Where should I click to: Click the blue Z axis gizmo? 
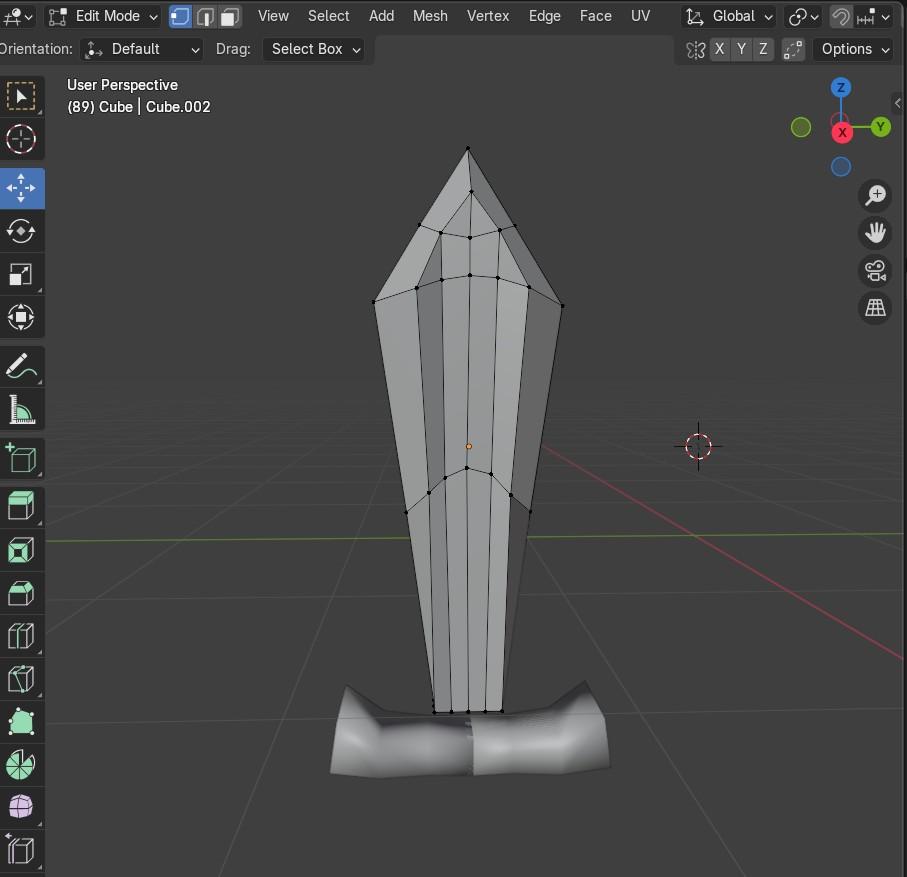[x=841, y=88]
